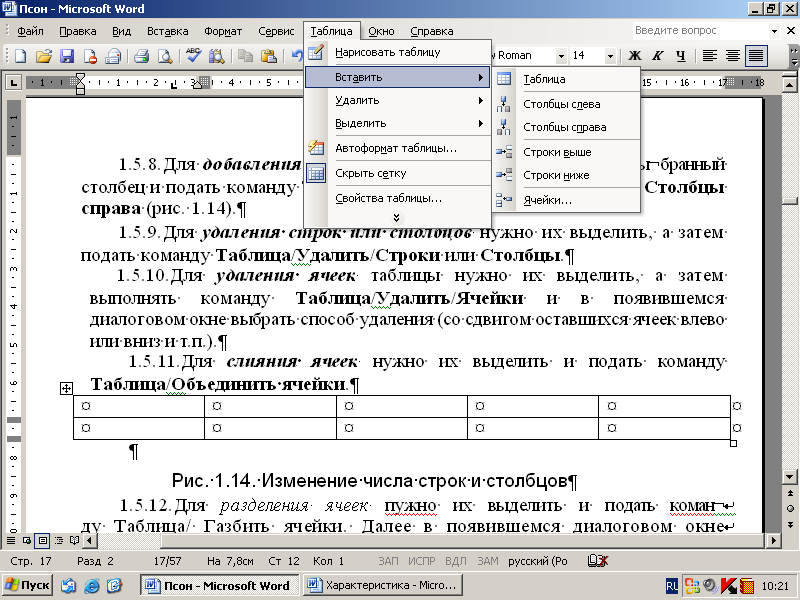Choose Автоформат таблицы
Image resolution: width=800 pixels, height=600 pixels.
(x=397, y=148)
